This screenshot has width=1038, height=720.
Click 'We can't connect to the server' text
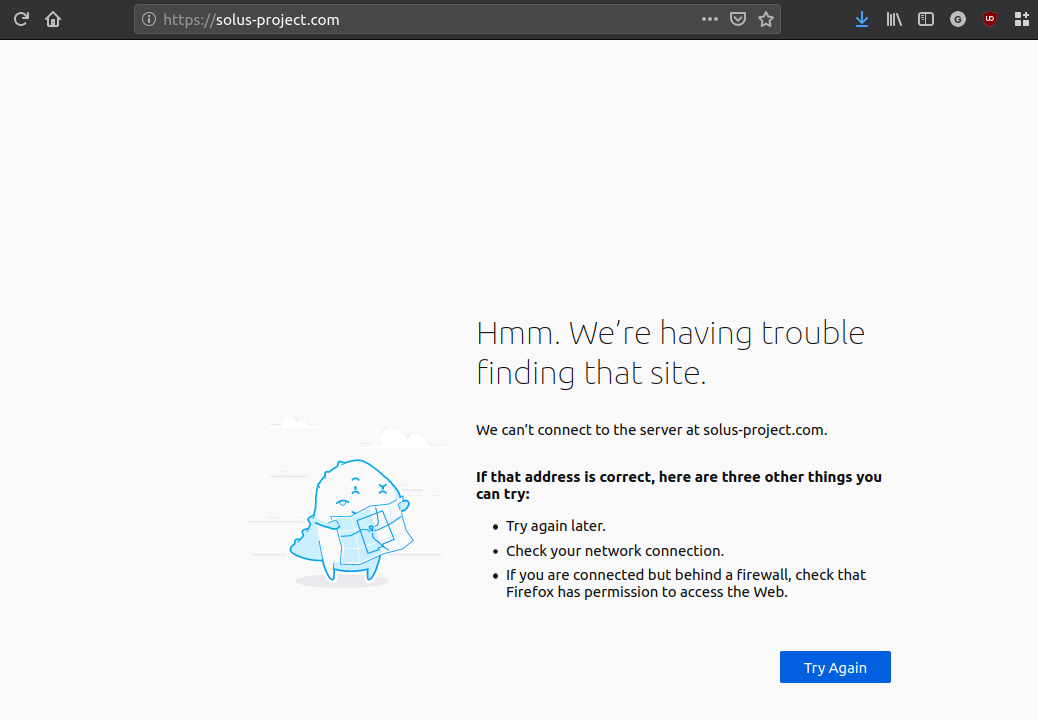click(651, 430)
